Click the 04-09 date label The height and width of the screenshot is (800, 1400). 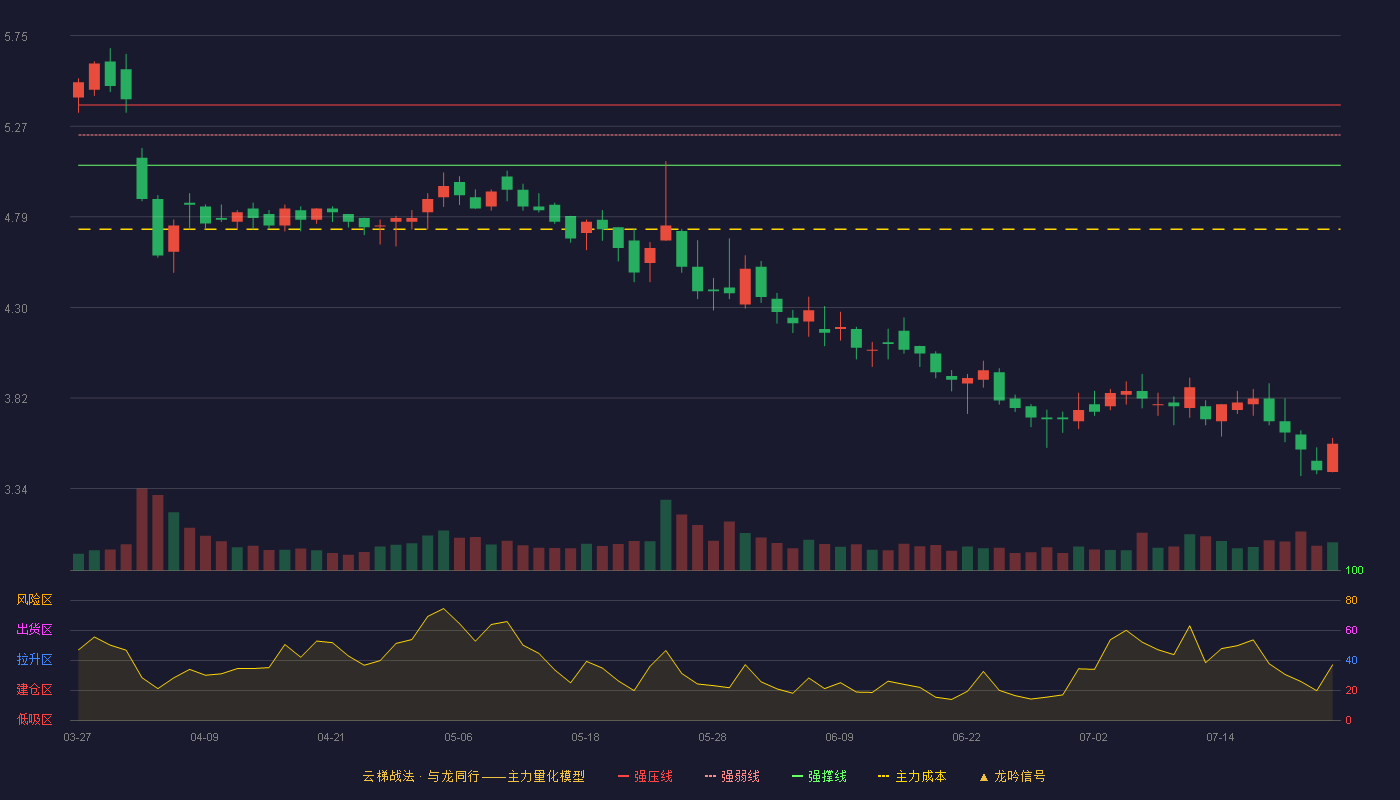click(204, 737)
